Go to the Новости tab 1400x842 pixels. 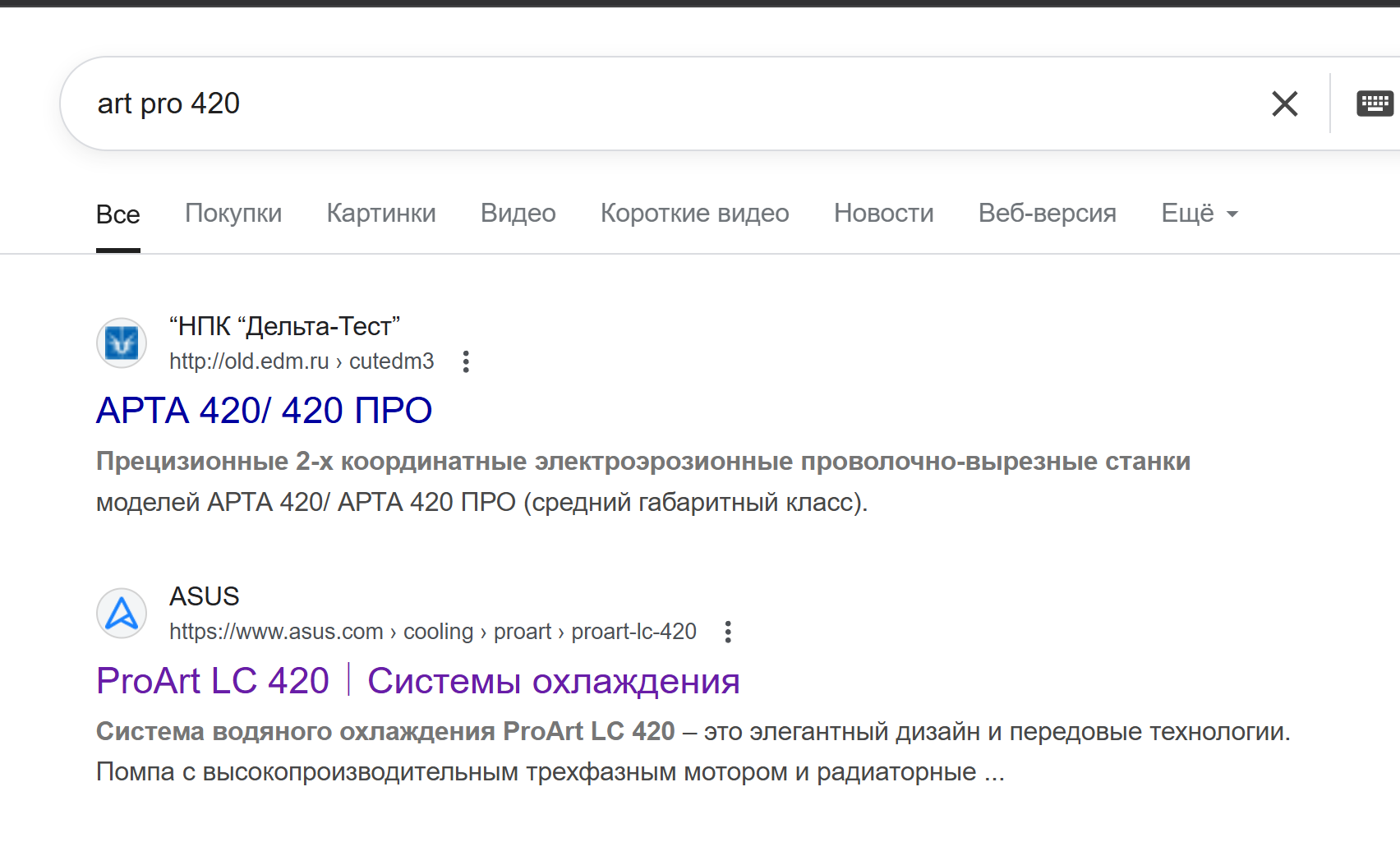pos(883,214)
